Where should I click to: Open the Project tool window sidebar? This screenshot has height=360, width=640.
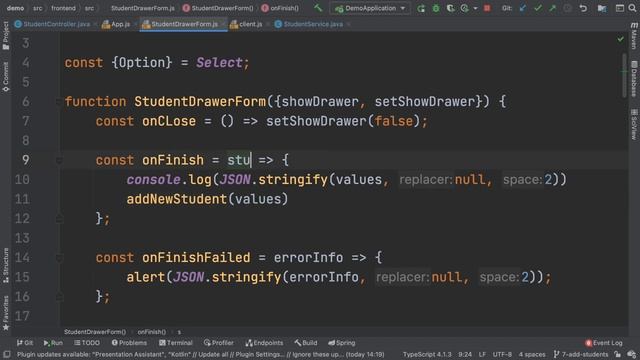click(6, 36)
